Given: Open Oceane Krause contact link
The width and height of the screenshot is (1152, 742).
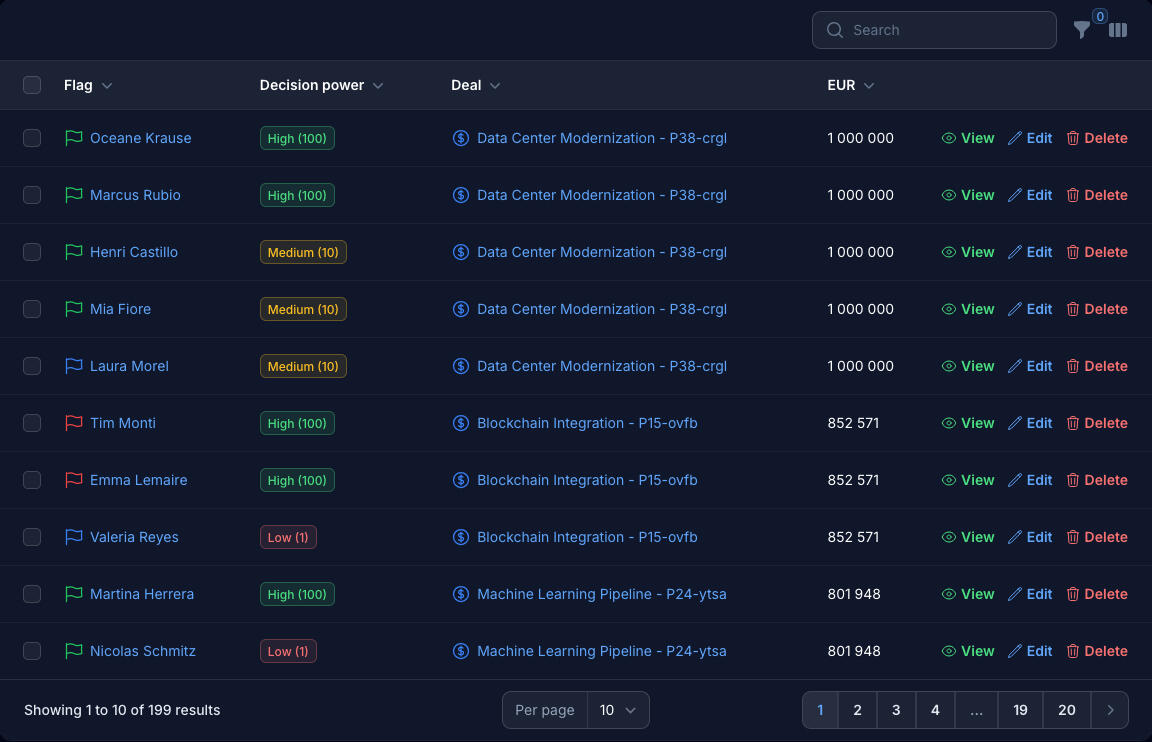Looking at the screenshot, I should [x=140, y=138].
